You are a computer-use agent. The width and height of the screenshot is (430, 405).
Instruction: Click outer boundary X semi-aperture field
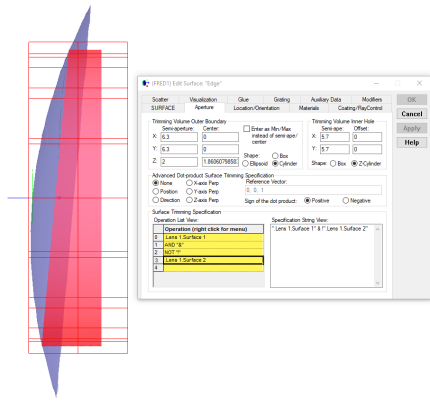[179, 137]
